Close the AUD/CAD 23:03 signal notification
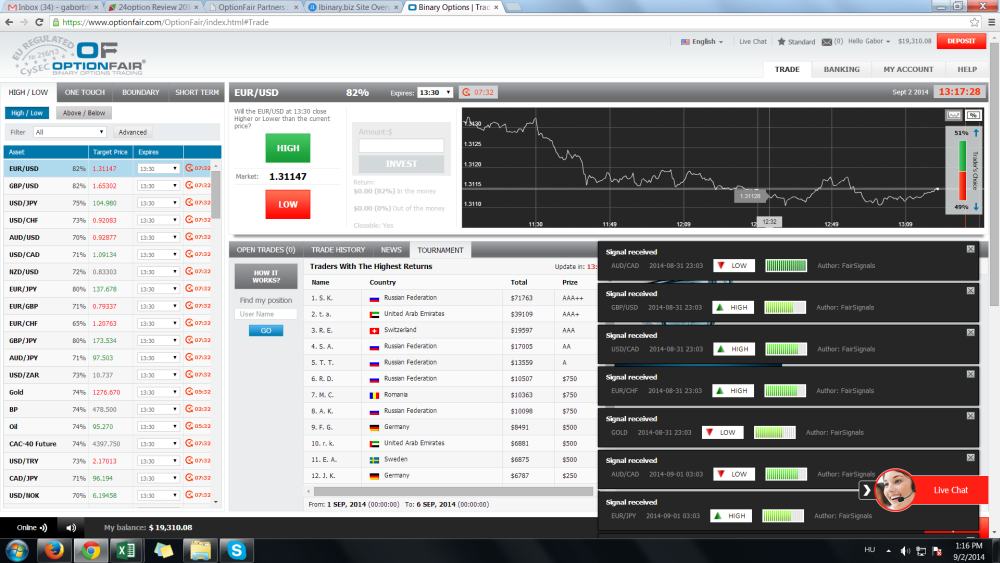The image size is (1000, 563). [x=970, y=249]
